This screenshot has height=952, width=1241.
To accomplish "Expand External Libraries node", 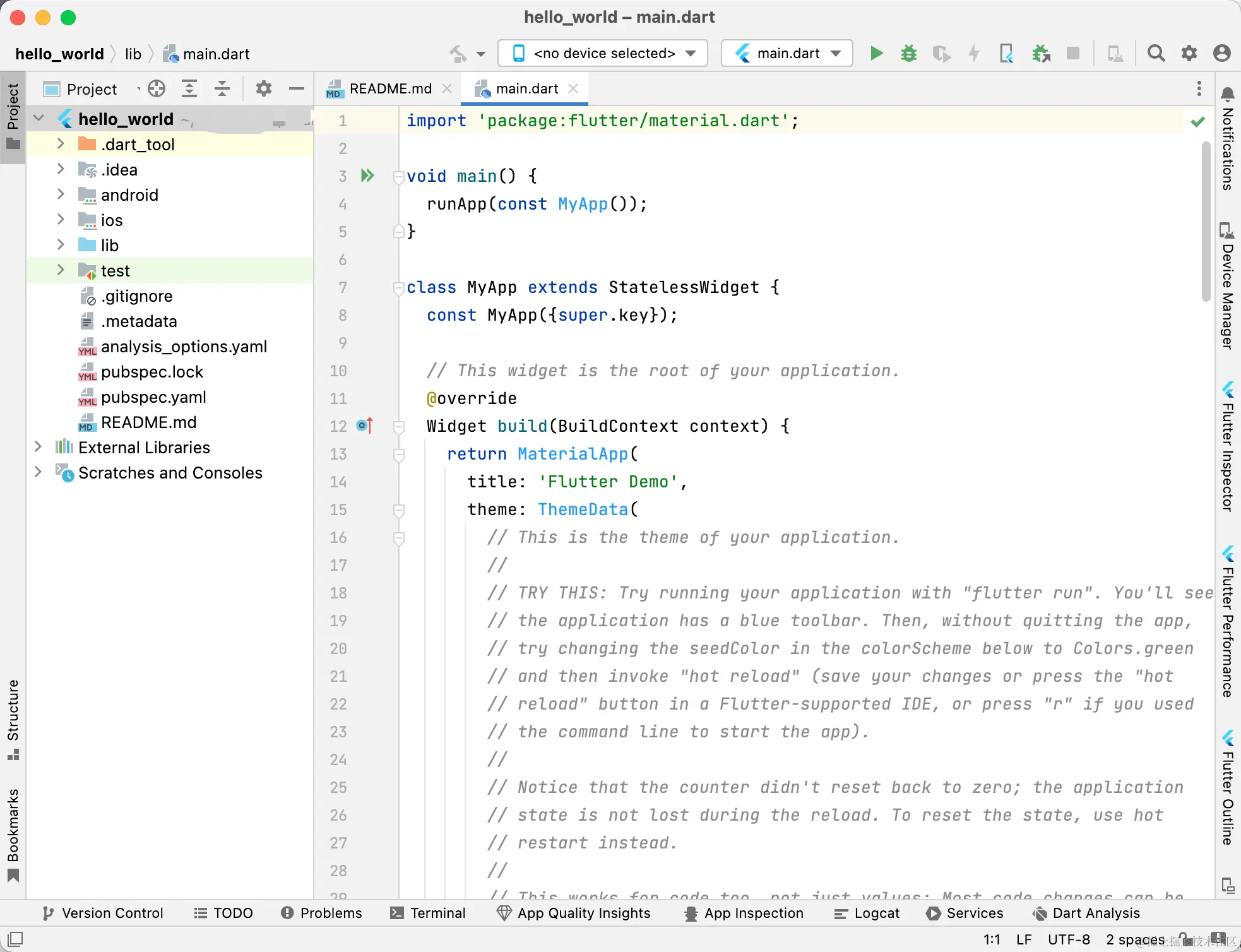I will click(x=38, y=446).
